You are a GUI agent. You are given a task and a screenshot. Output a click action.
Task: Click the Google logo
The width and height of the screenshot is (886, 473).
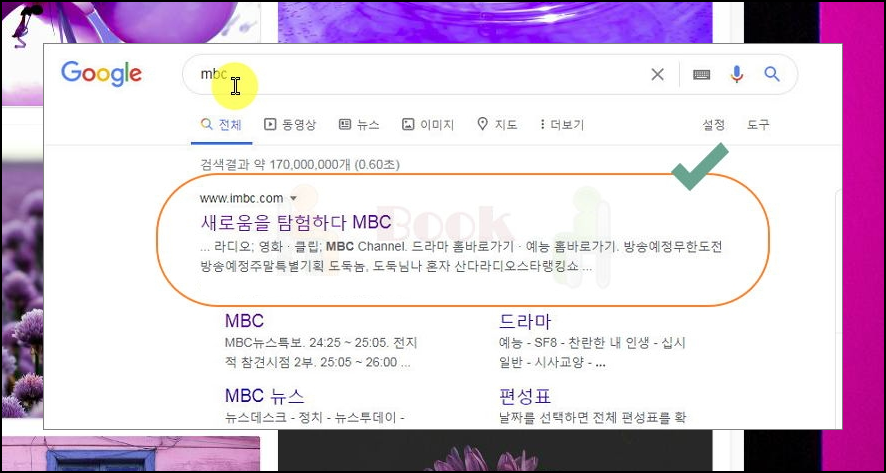pos(101,74)
